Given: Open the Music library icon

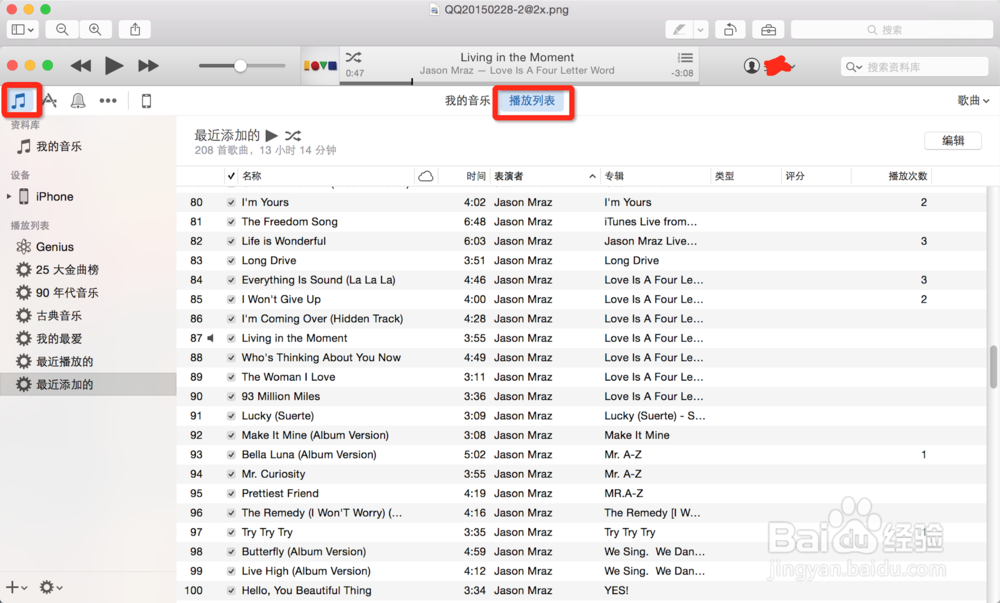Looking at the screenshot, I should [x=19, y=100].
